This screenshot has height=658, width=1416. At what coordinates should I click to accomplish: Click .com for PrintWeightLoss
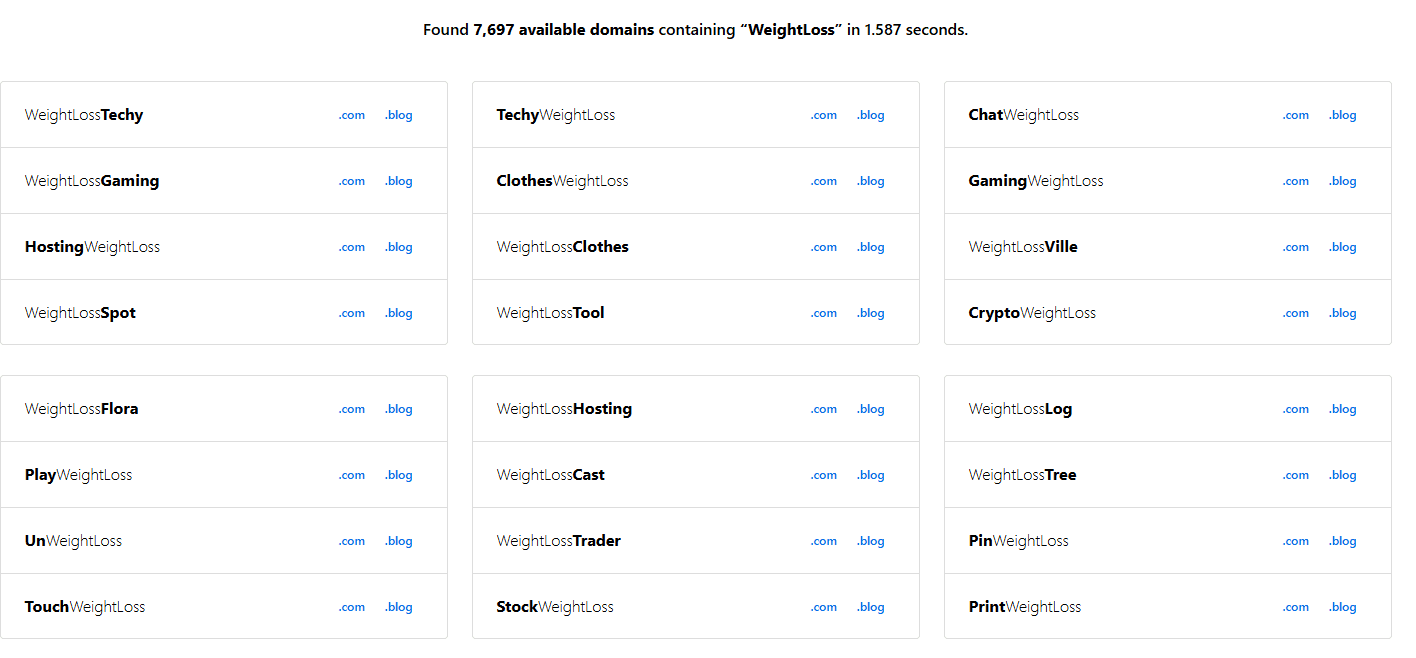click(1295, 607)
